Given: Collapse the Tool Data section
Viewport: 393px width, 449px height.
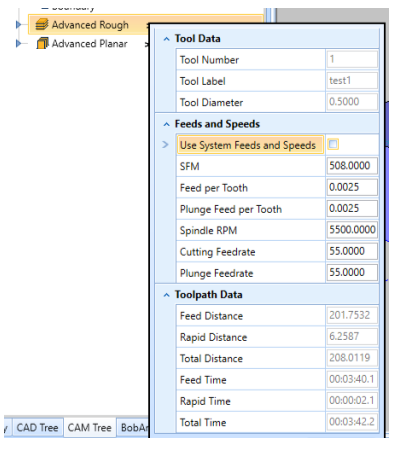Looking at the screenshot, I should click(166, 39).
